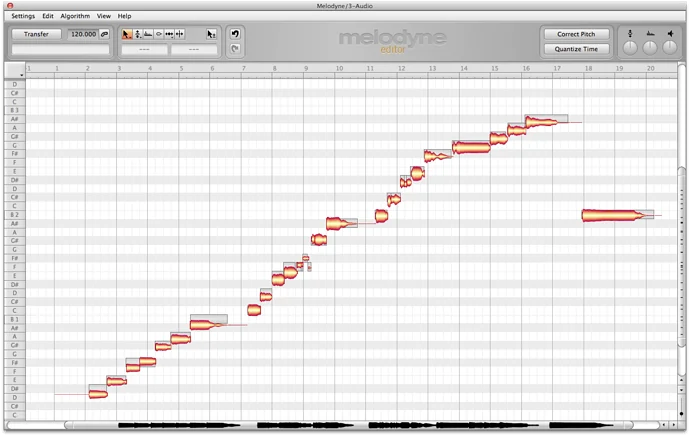Click the first dashed value field under tools
Screen dimensions: 690x436
pos(144,49)
